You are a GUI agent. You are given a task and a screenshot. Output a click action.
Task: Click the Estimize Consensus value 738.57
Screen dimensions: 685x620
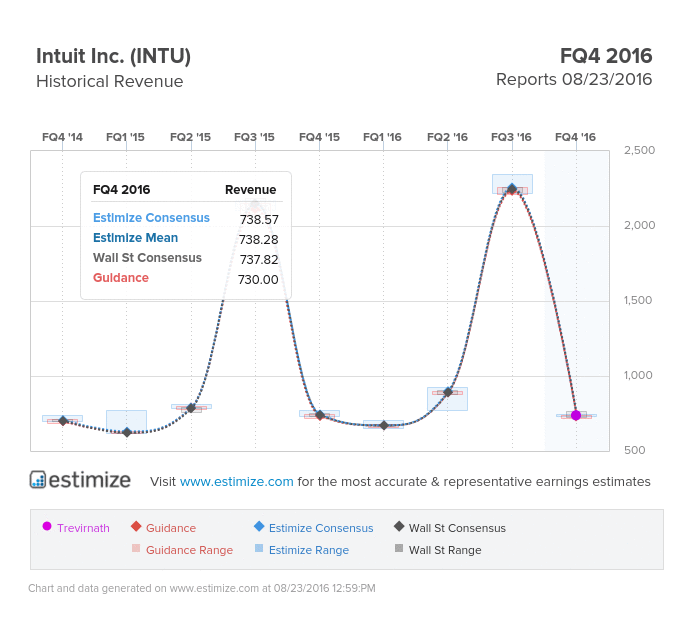(259, 219)
